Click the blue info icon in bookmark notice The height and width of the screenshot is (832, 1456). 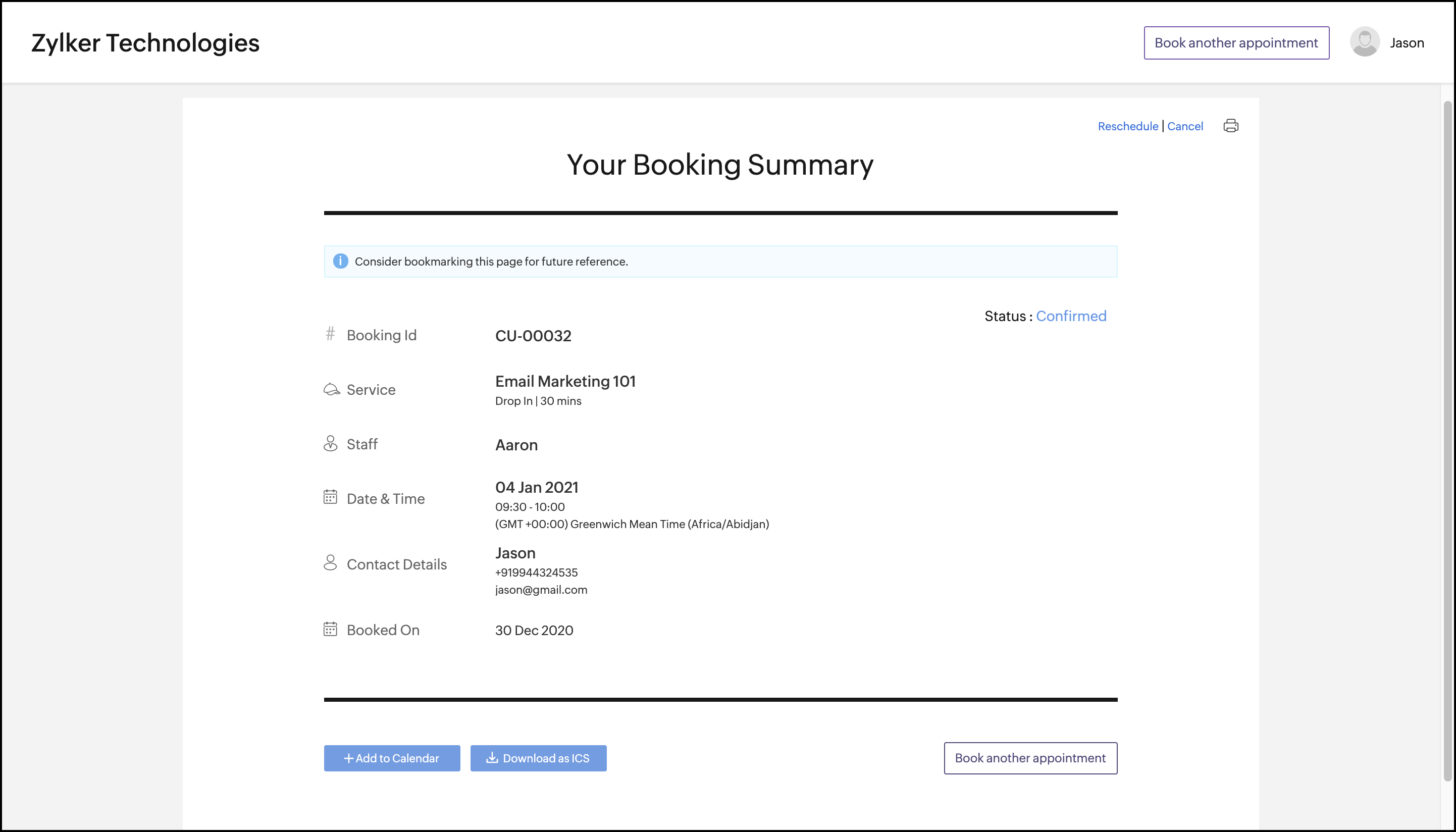click(341, 261)
